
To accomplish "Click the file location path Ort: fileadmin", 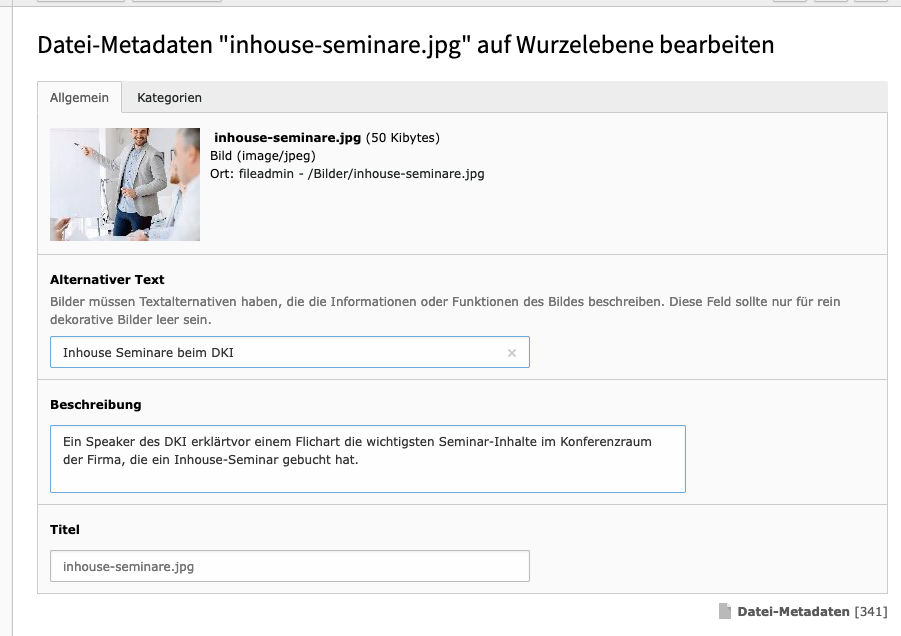I will [x=347, y=173].
